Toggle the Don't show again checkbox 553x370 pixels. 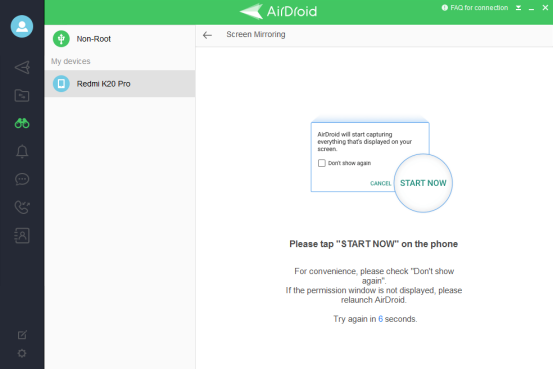click(322, 163)
